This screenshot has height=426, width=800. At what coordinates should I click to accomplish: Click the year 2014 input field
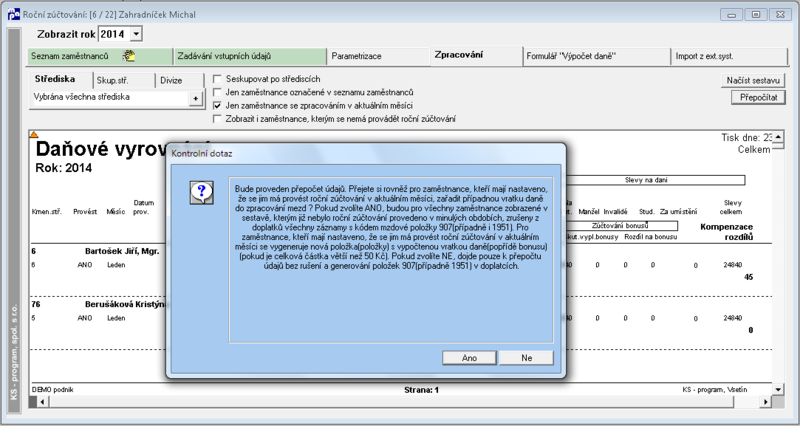tap(114, 34)
